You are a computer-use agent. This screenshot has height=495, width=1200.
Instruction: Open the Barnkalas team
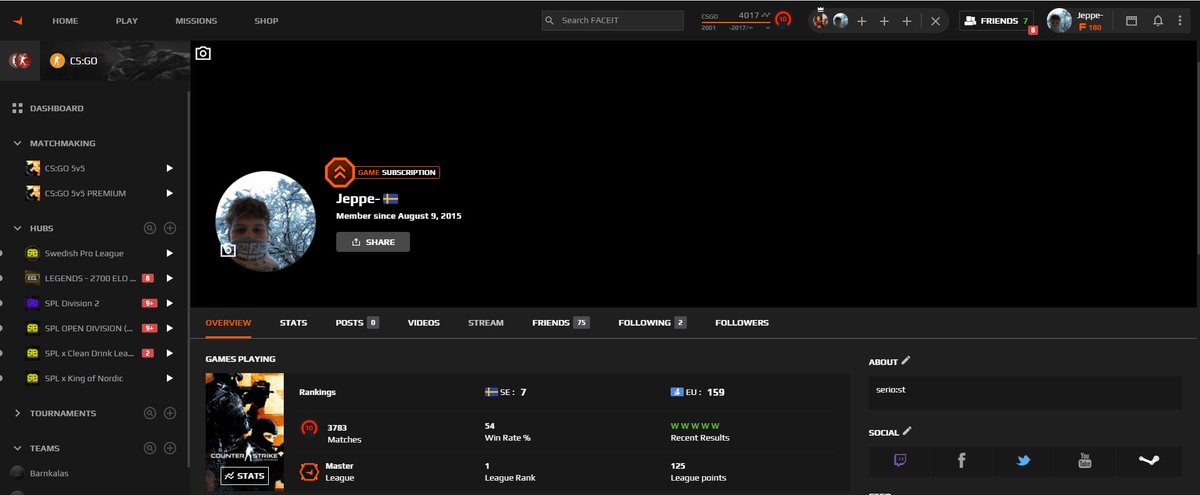(x=47, y=473)
